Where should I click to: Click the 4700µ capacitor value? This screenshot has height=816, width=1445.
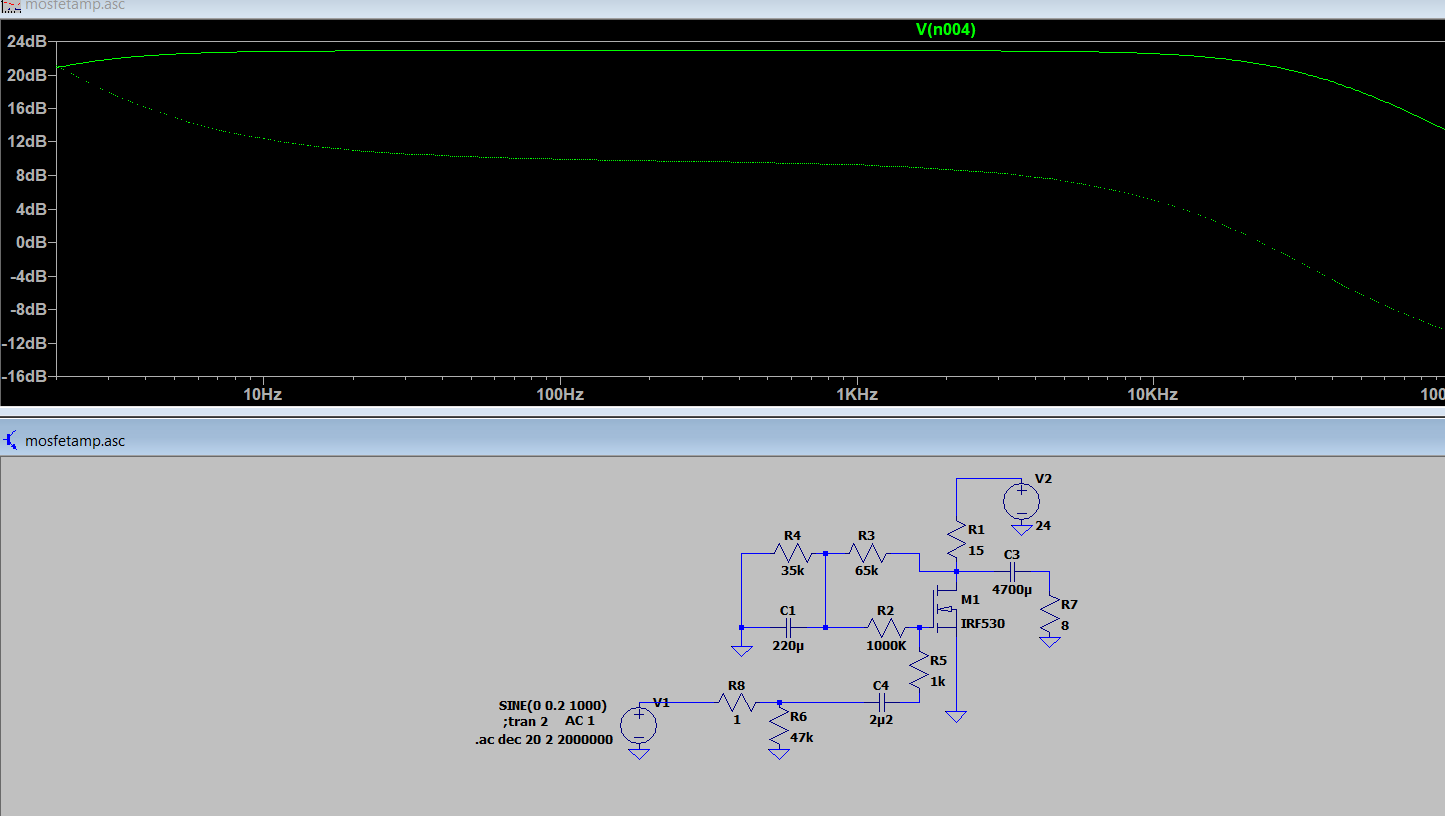pos(1012,590)
